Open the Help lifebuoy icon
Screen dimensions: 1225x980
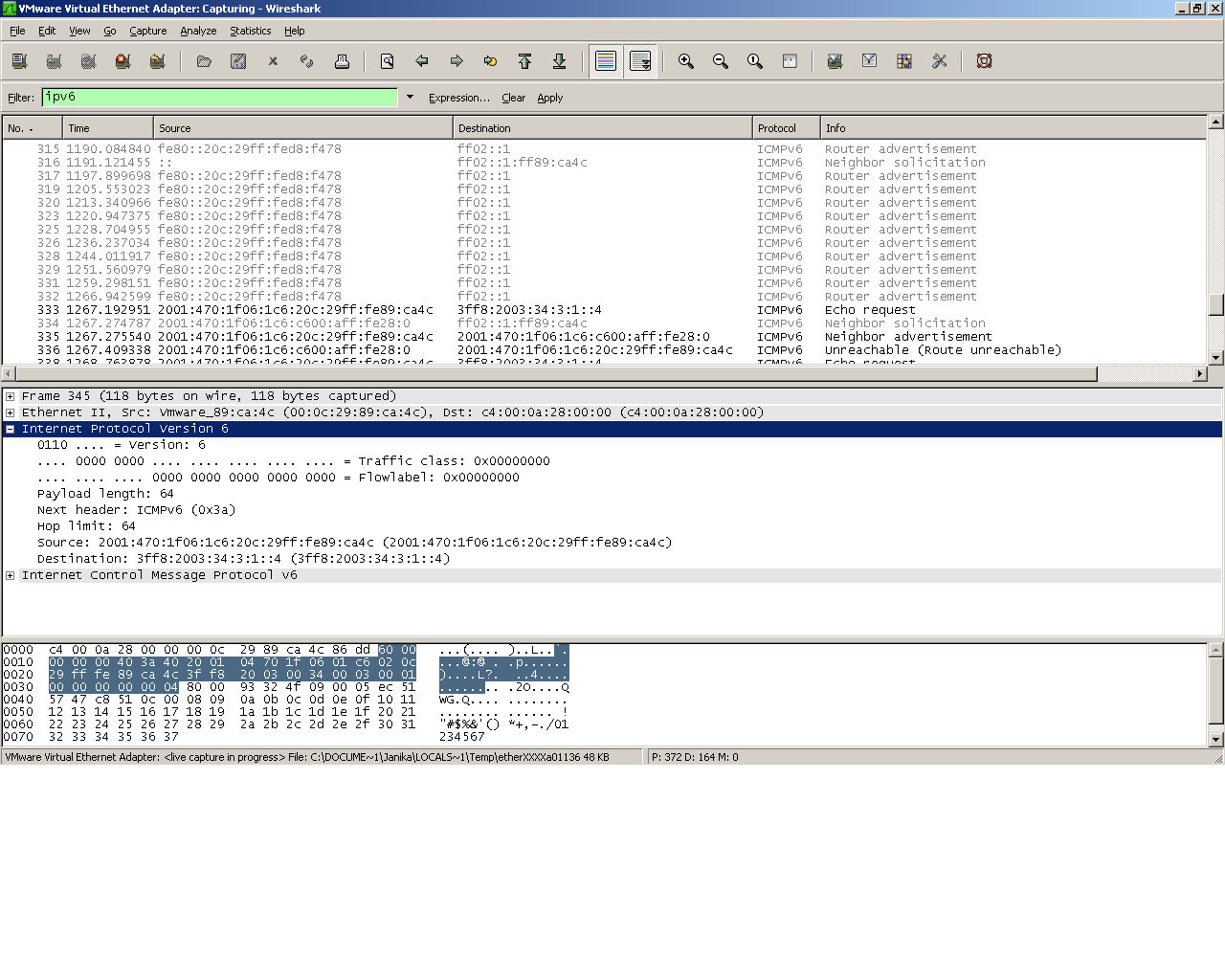click(984, 61)
